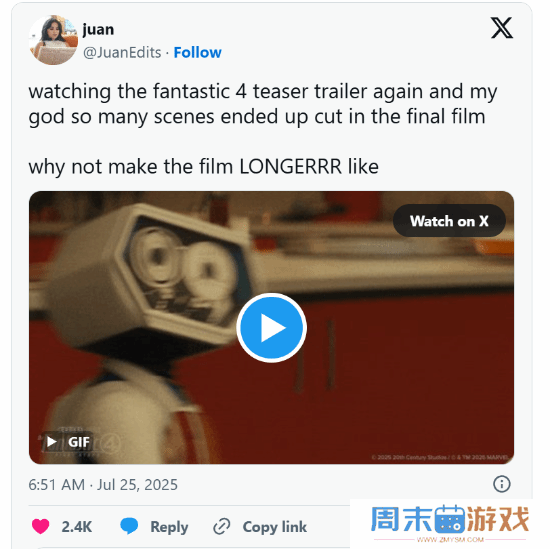Play the video with the blue play button

point(271,328)
